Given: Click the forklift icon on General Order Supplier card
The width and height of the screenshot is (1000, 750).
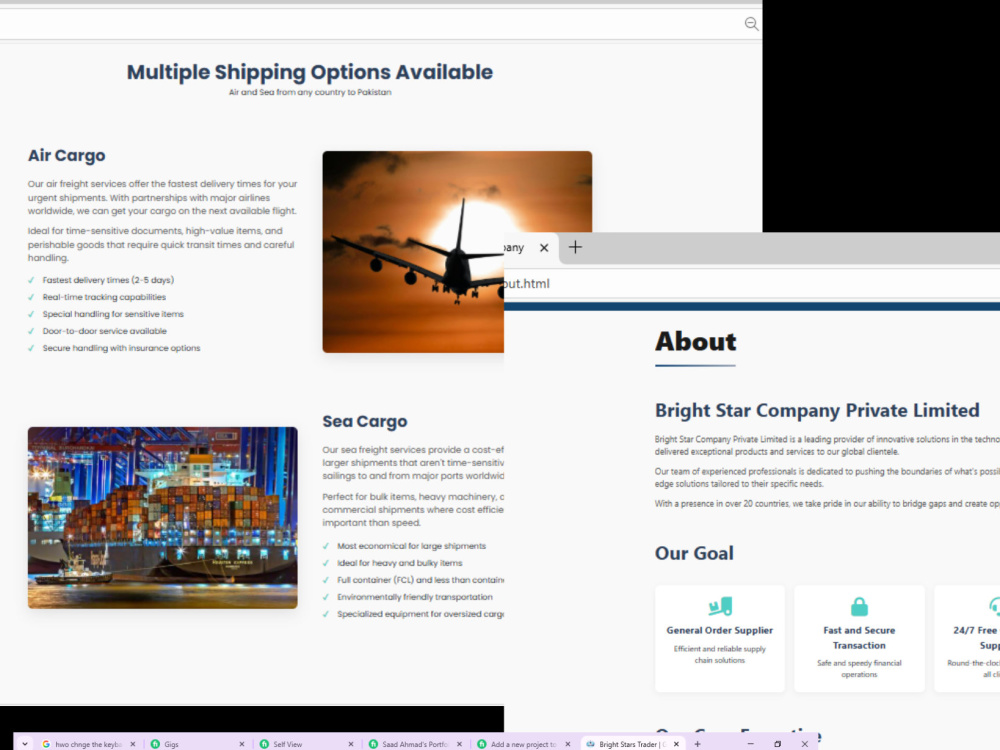Looking at the screenshot, I should (x=720, y=606).
